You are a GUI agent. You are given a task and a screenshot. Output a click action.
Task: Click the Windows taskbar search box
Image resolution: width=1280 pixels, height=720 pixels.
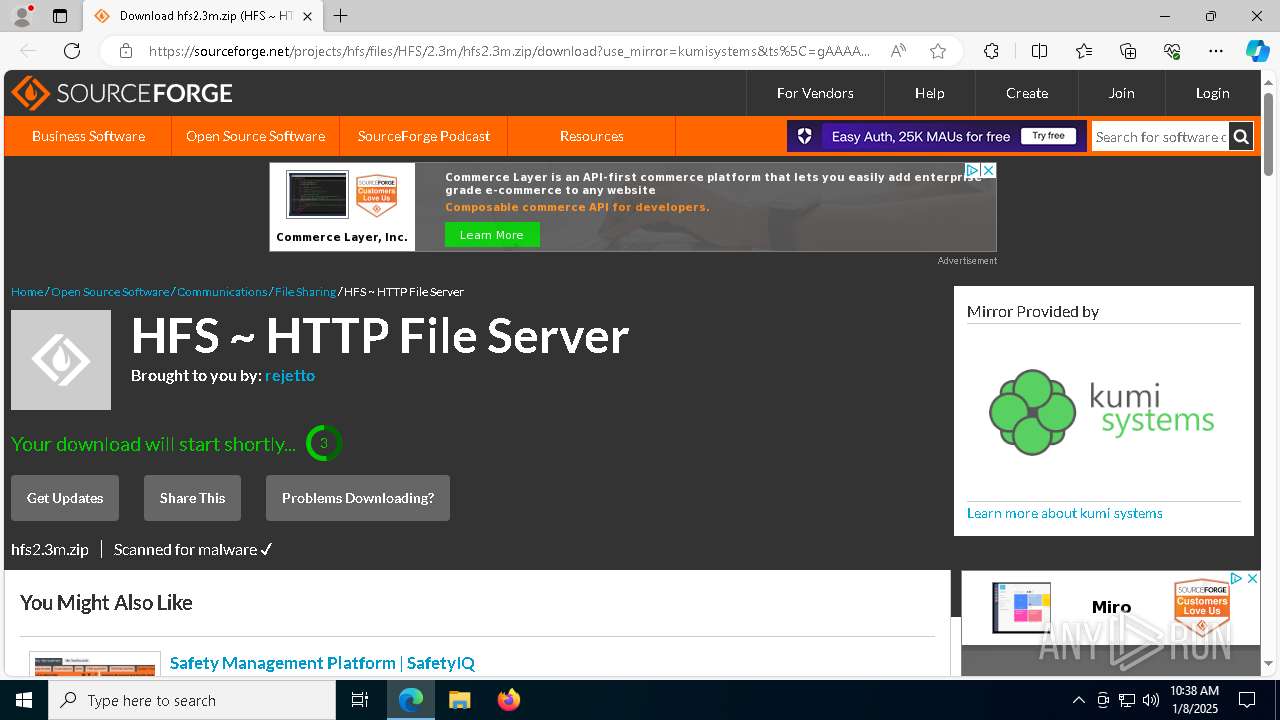pos(192,700)
